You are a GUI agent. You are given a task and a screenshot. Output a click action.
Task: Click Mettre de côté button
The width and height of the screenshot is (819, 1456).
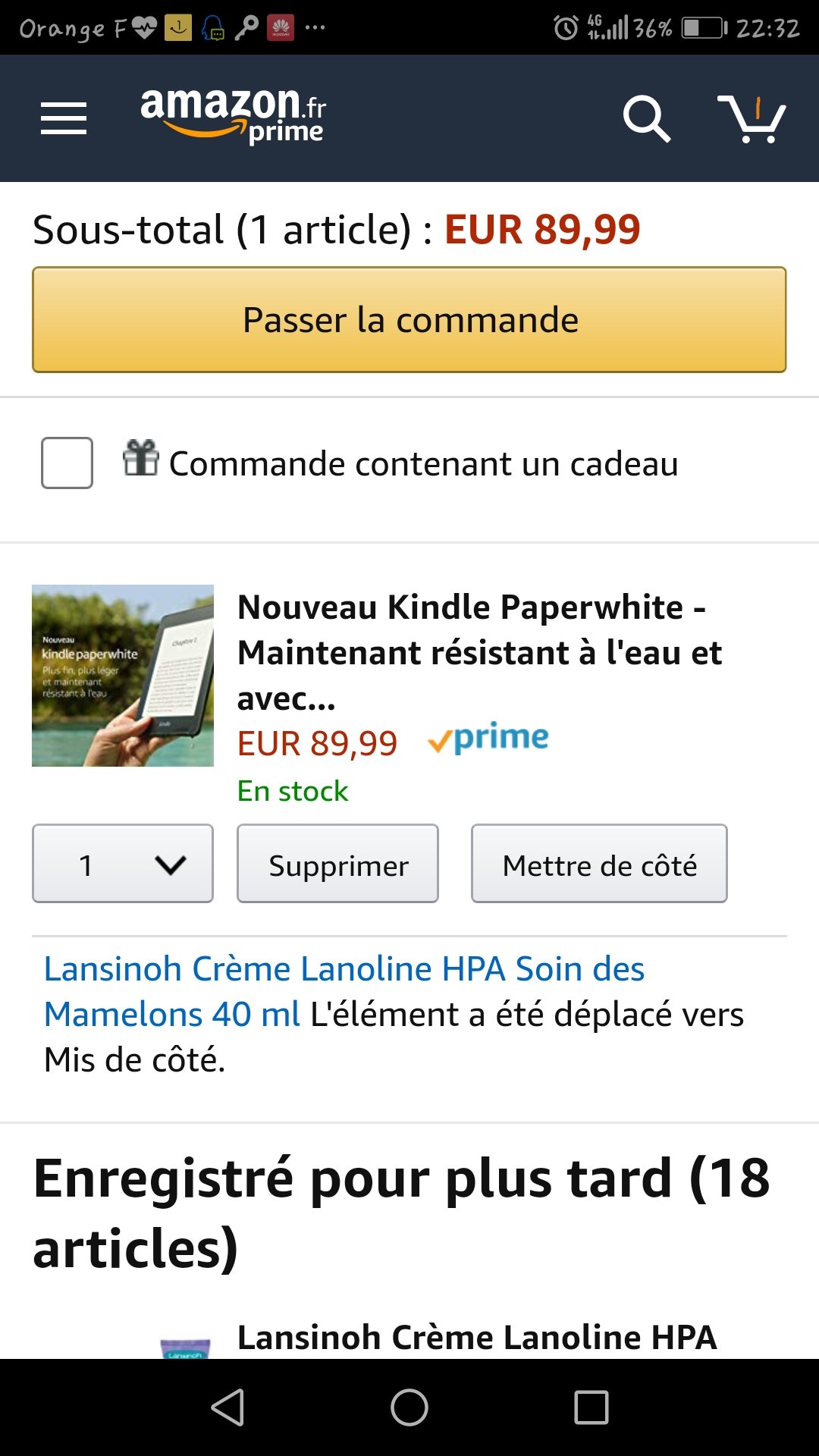pyautogui.click(x=599, y=864)
